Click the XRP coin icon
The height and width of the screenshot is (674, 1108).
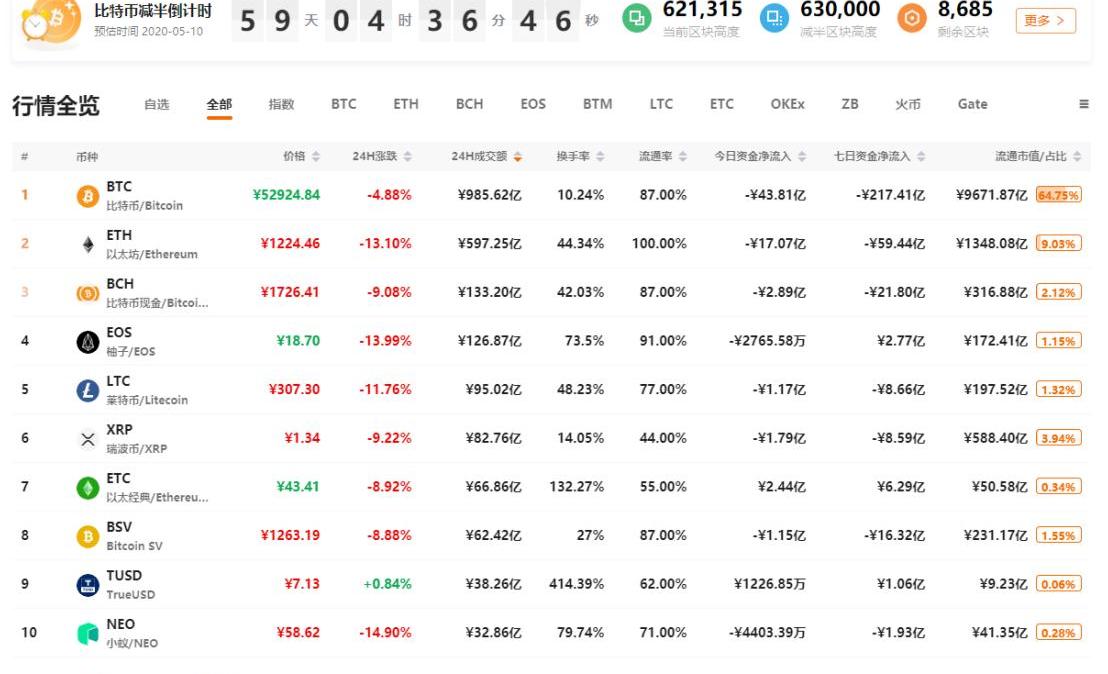(88, 439)
